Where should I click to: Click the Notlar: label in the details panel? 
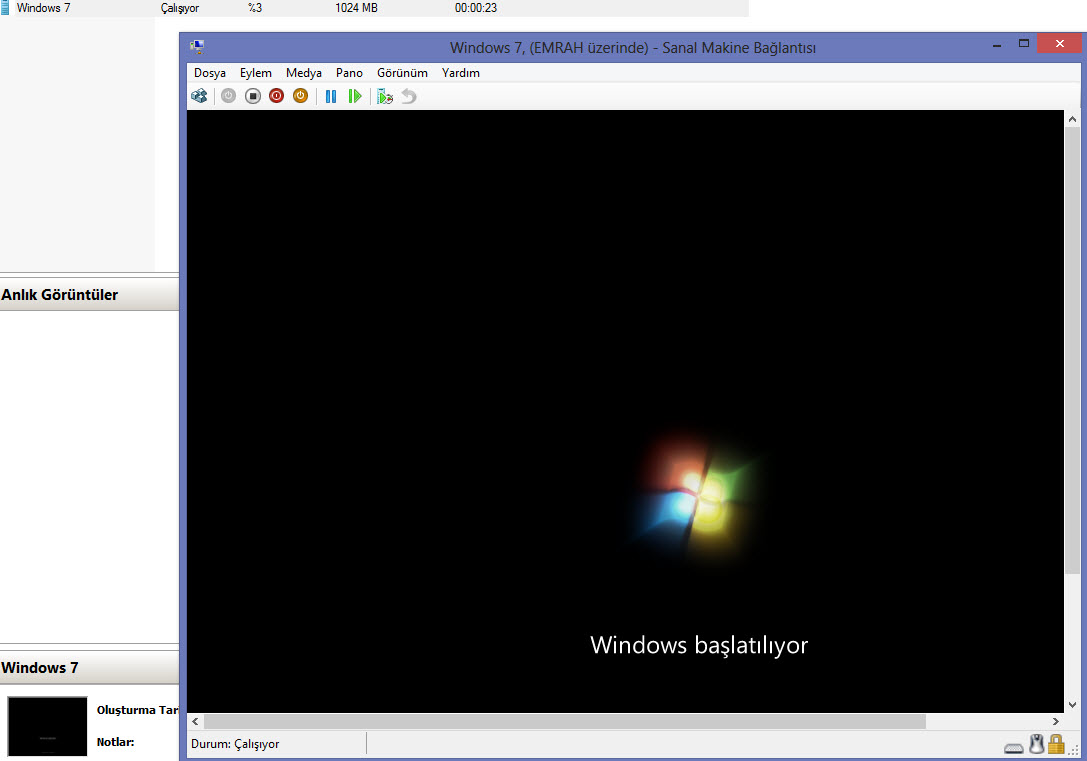pos(115,742)
